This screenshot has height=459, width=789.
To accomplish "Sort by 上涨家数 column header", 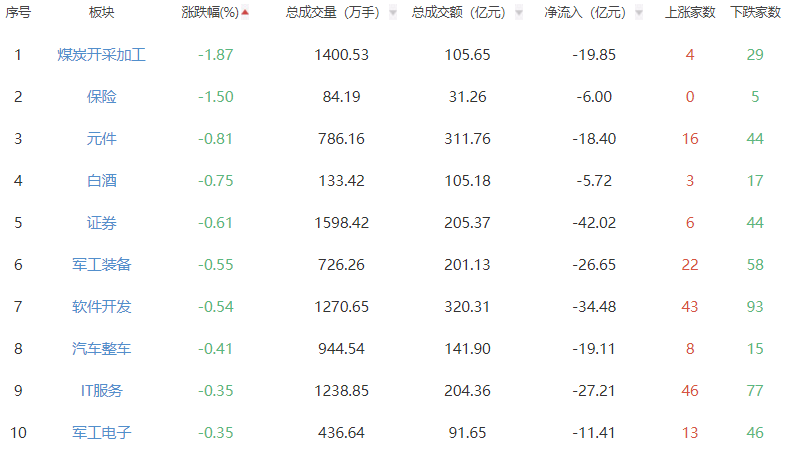I will tap(690, 13).
